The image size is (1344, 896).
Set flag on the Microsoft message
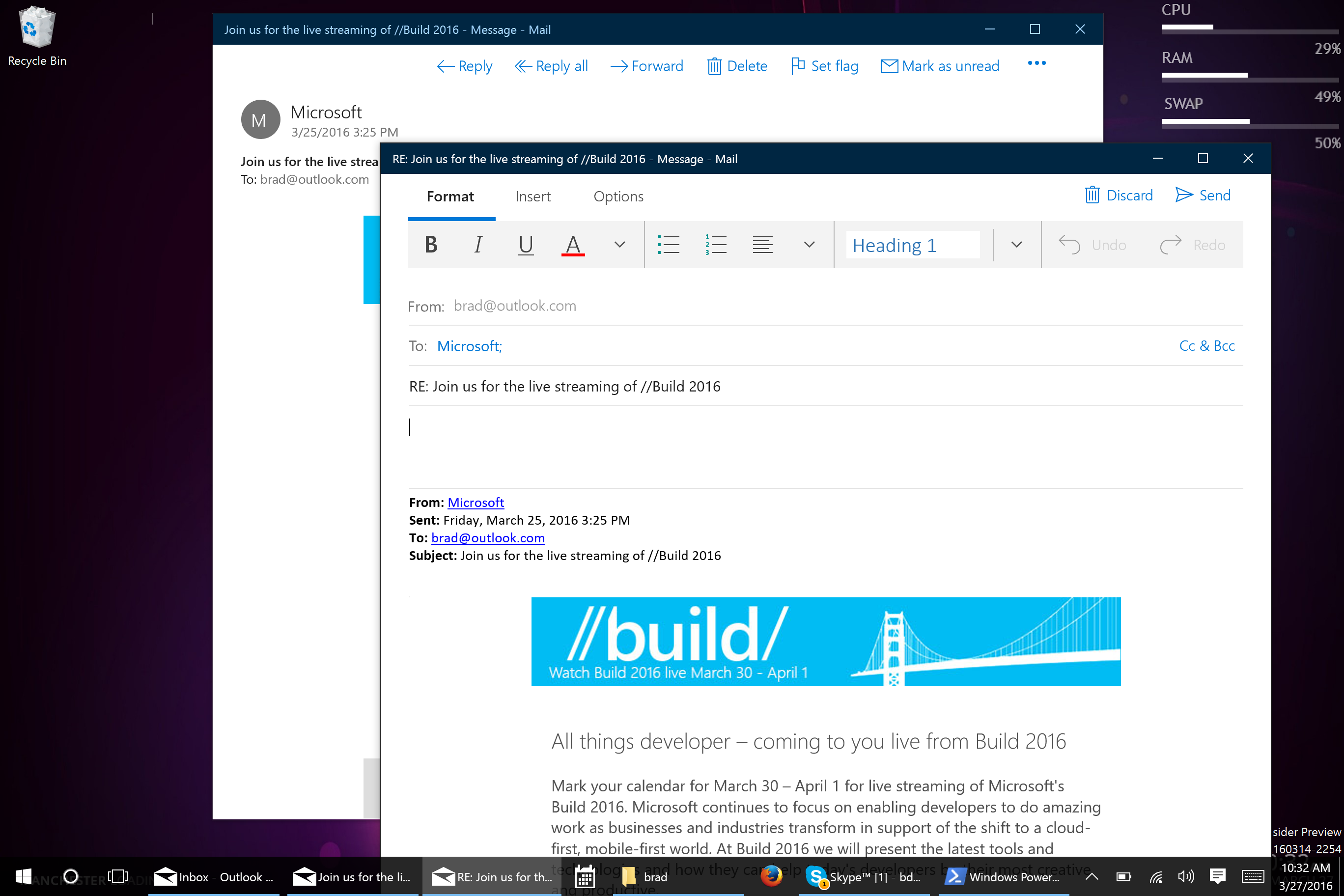coord(824,66)
